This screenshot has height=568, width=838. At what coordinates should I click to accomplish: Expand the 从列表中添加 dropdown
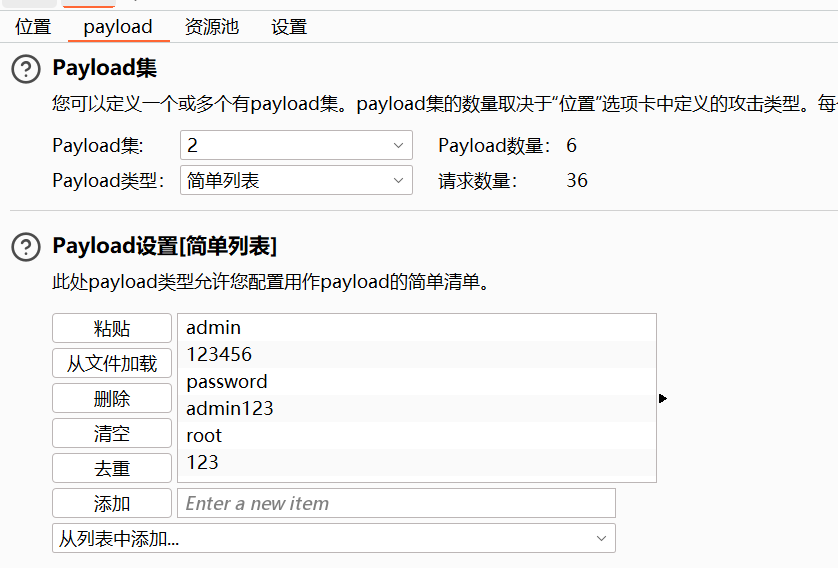pos(333,539)
